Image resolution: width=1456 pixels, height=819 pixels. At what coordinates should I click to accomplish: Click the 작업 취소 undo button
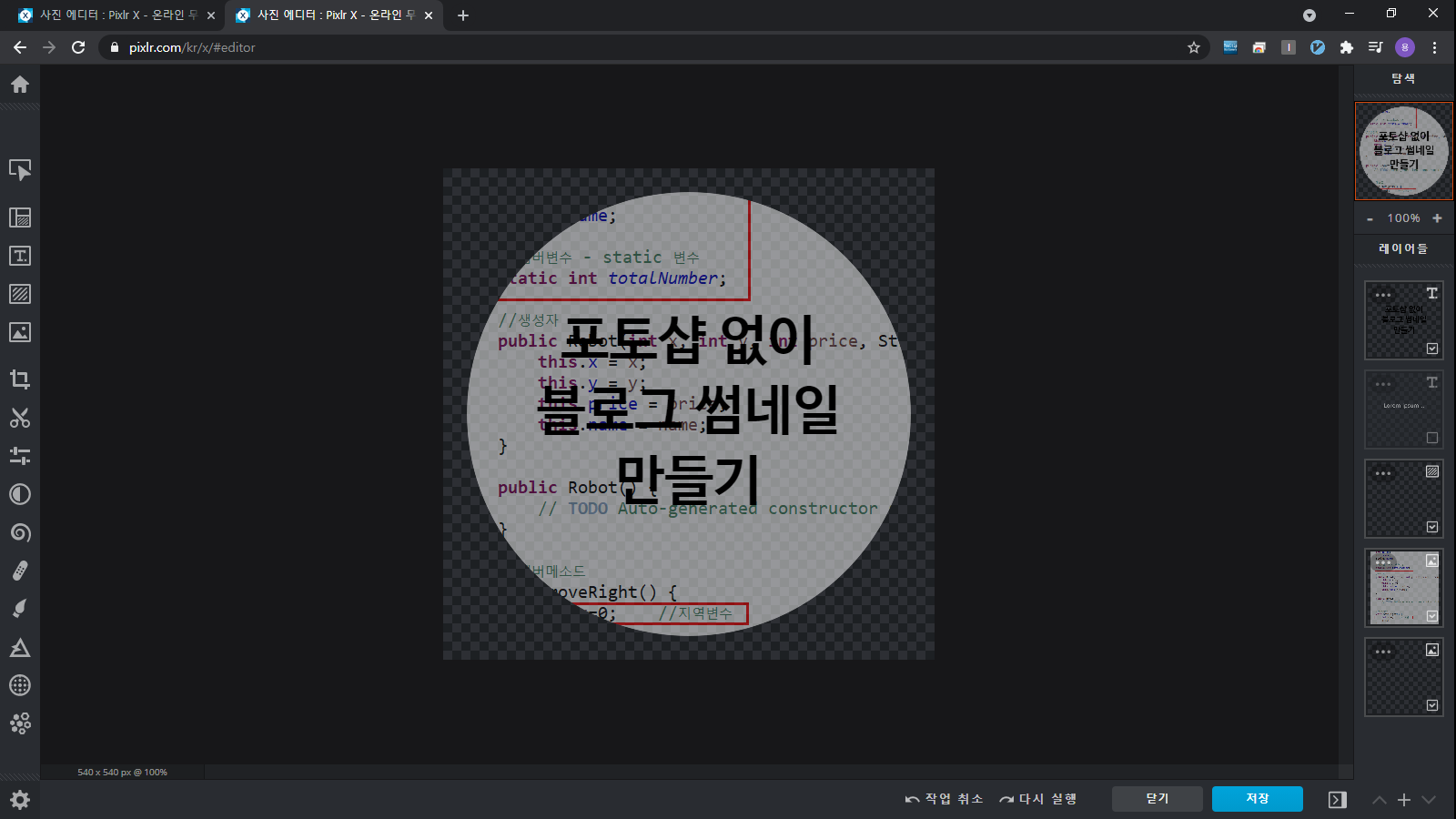click(x=945, y=799)
